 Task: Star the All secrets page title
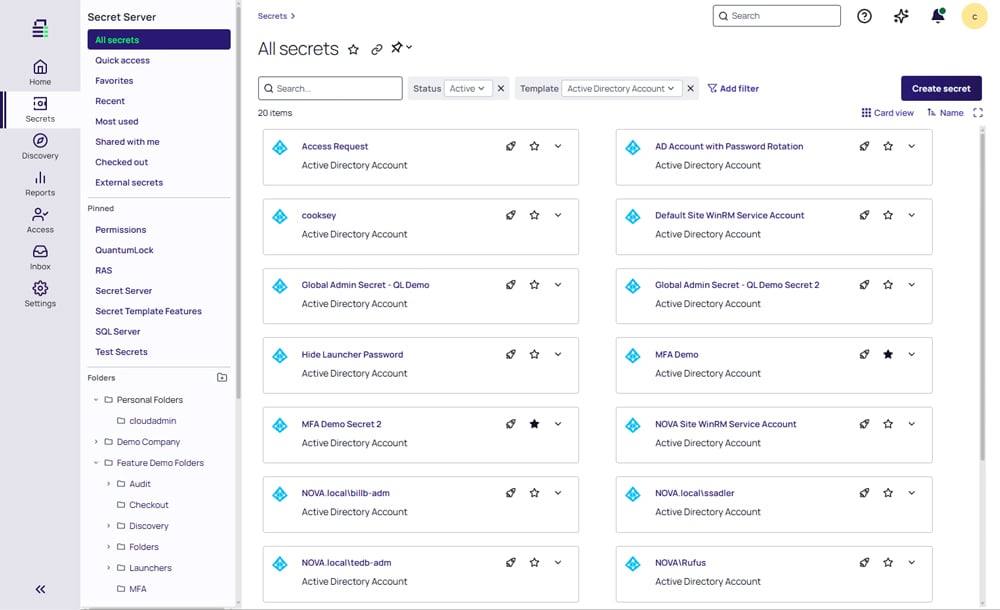[354, 48]
